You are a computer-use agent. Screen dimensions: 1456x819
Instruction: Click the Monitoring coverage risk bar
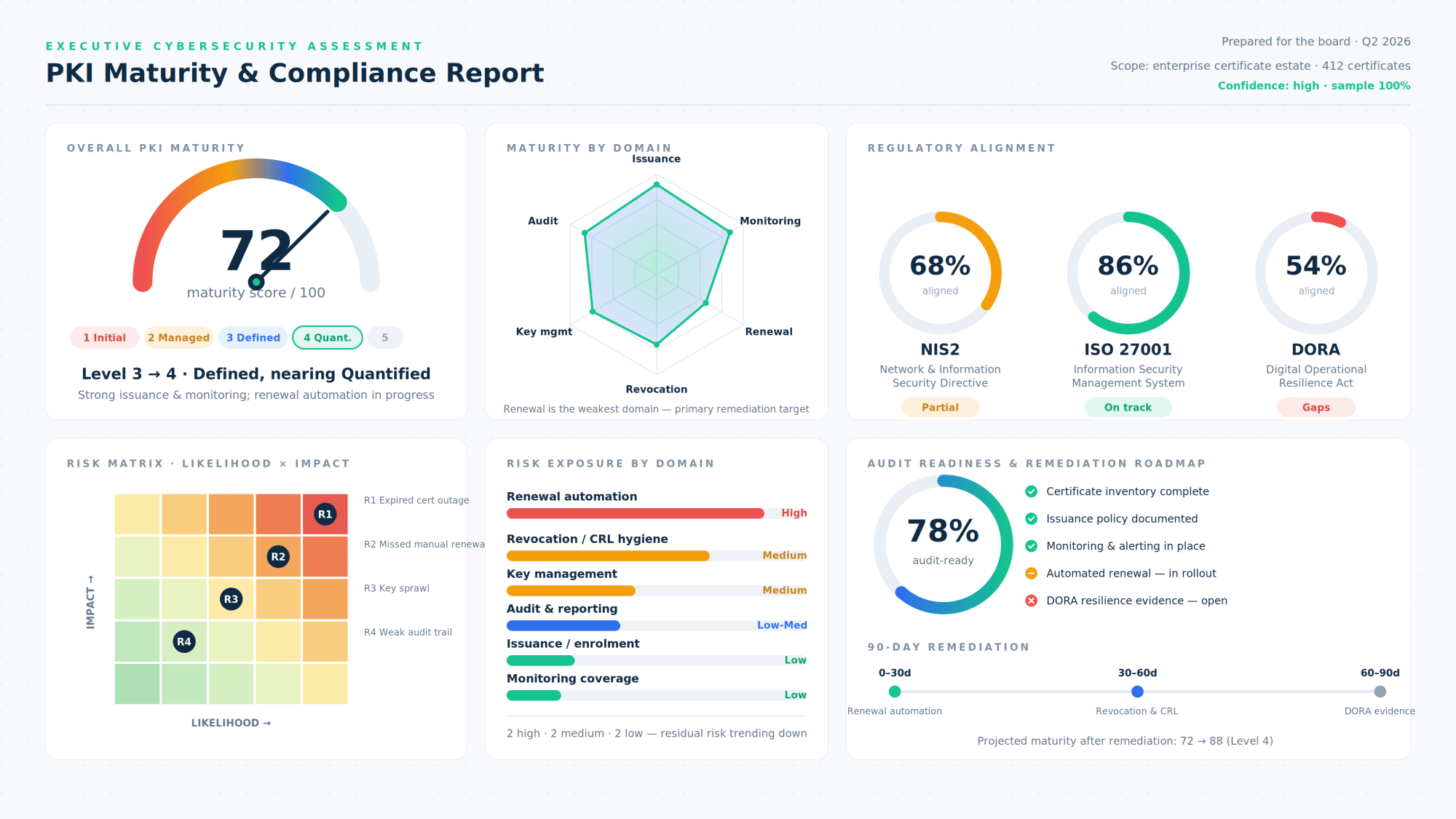657,695
